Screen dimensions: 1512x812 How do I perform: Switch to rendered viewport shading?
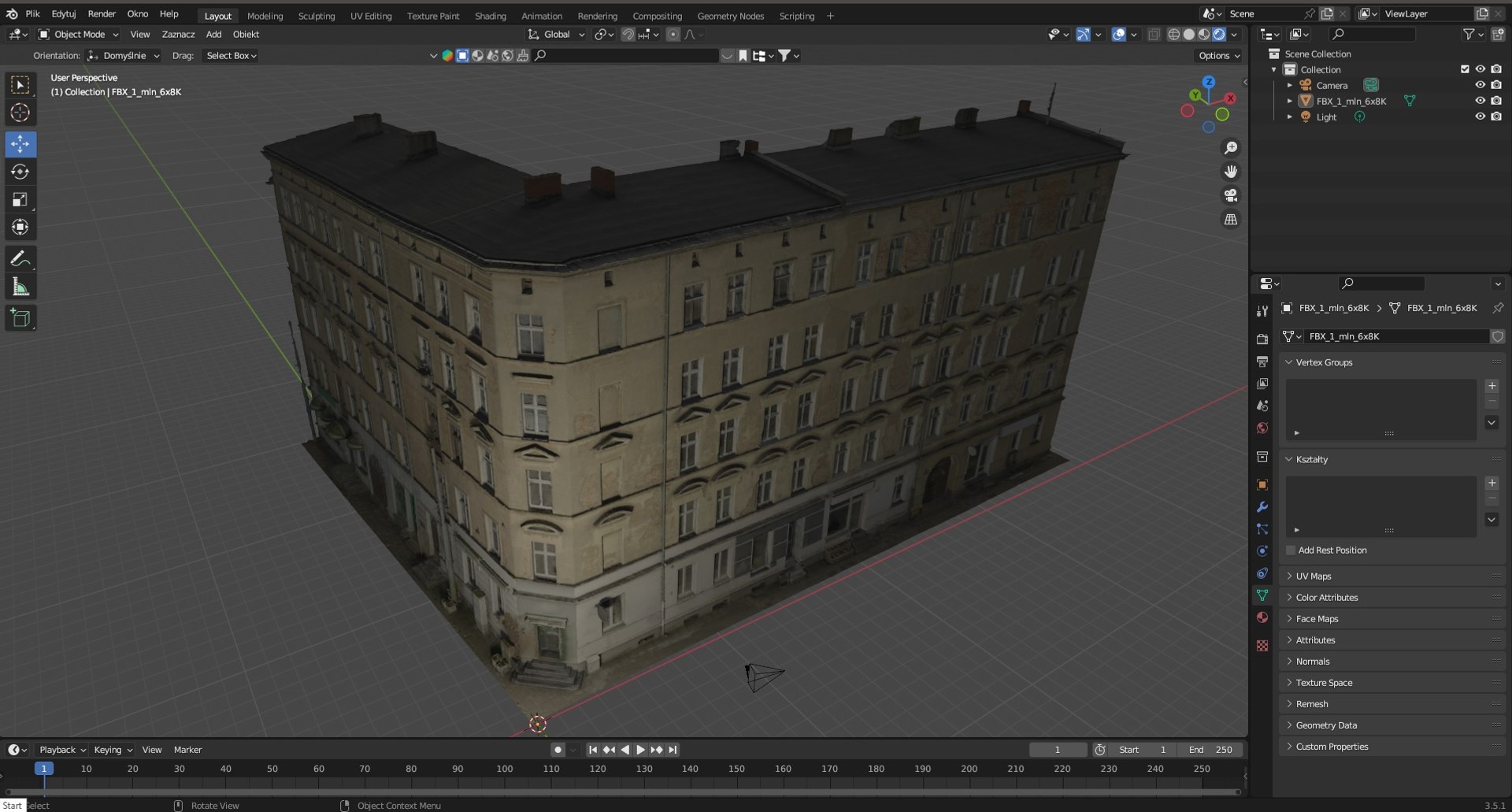pos(1219,35)
